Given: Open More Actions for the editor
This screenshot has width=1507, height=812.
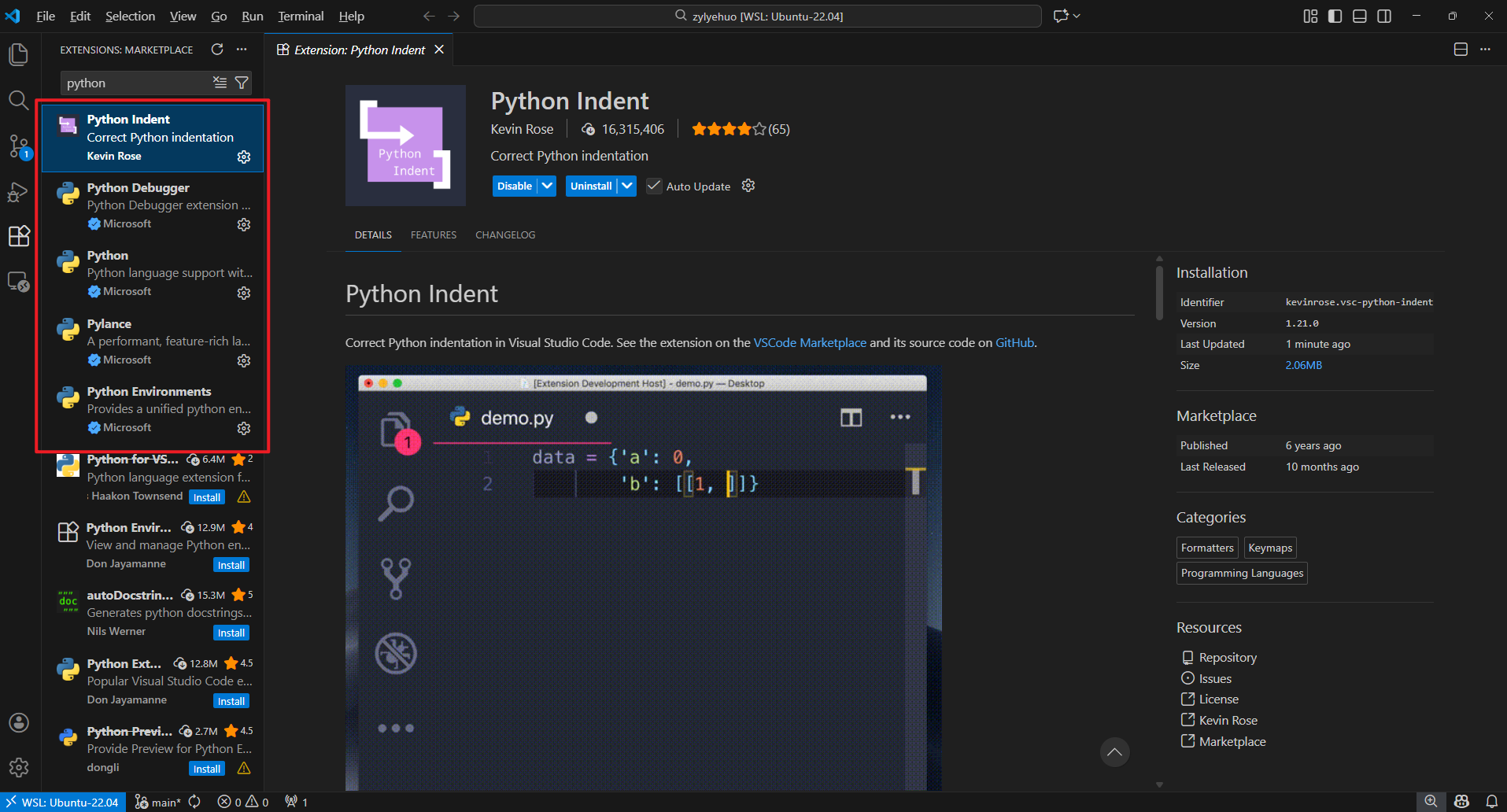Looking at the screenshot, I should (1485, 50).
